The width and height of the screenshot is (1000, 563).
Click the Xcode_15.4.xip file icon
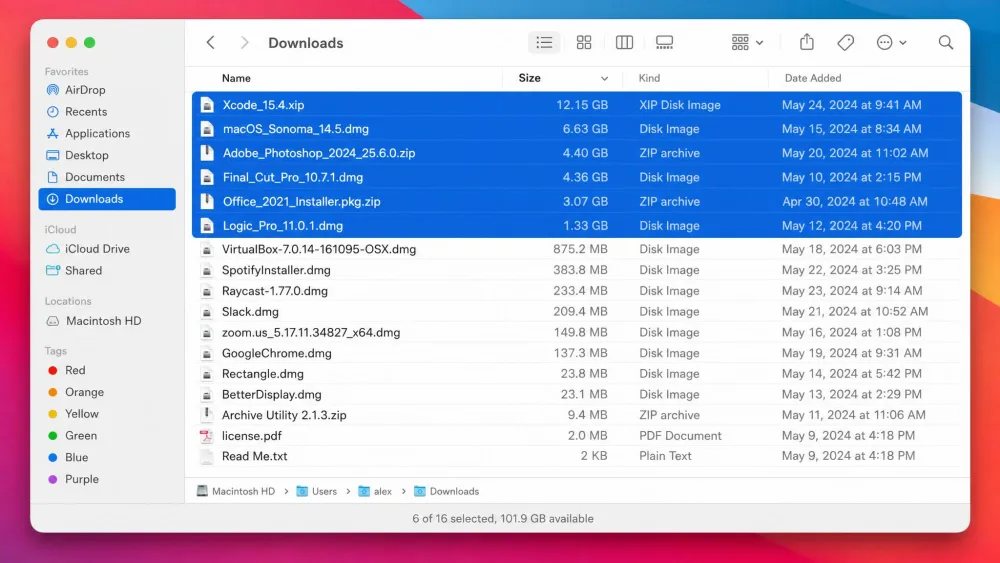207,105
